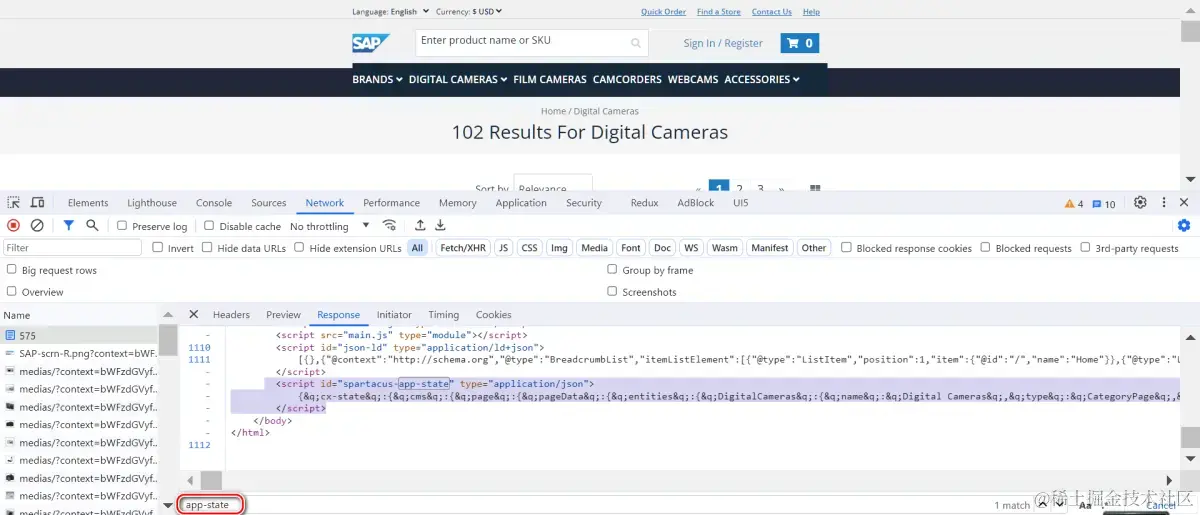1200x515 pixels.
Task: Expand the DIGITAL CAMERAS menu
Action: point(458,79)
